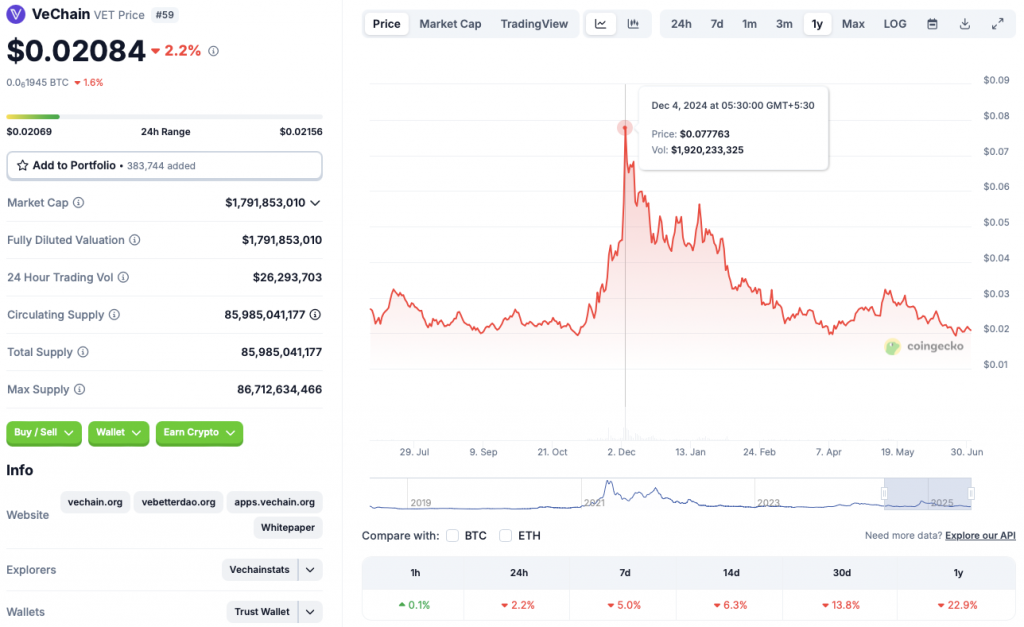Image resolution: width=1024 pixels, height=627 pixels.
Task: Expand the Market Cap value chevron
Action: click(x=315, y=203)
